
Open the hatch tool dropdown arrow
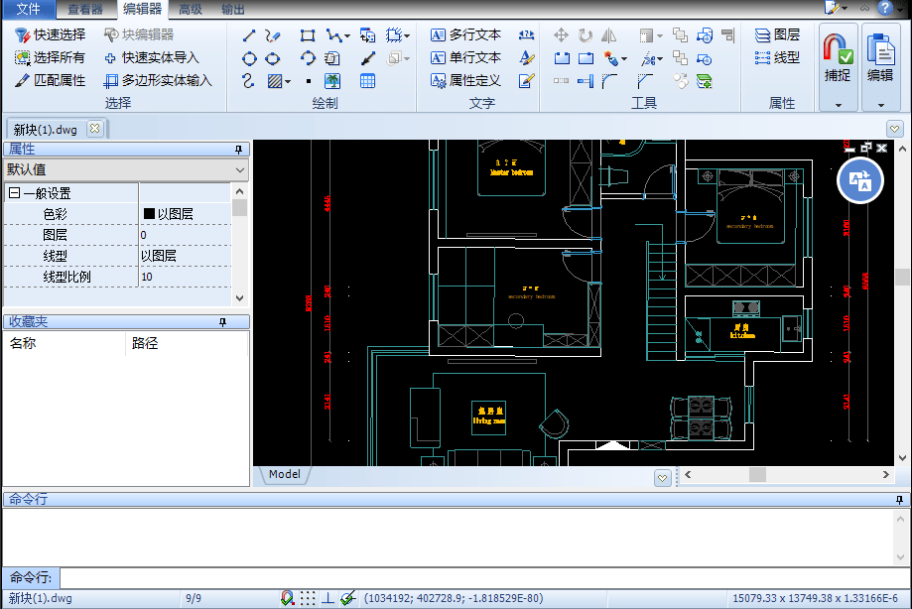point(288,81)
